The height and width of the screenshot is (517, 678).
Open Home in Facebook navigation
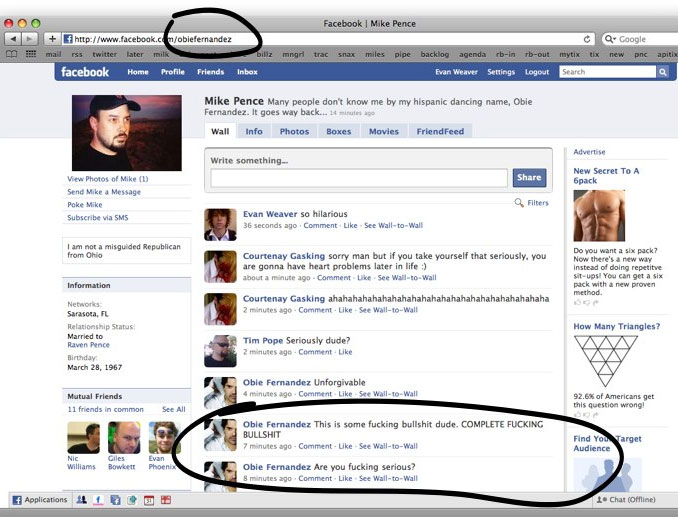(x=138, y=72)
